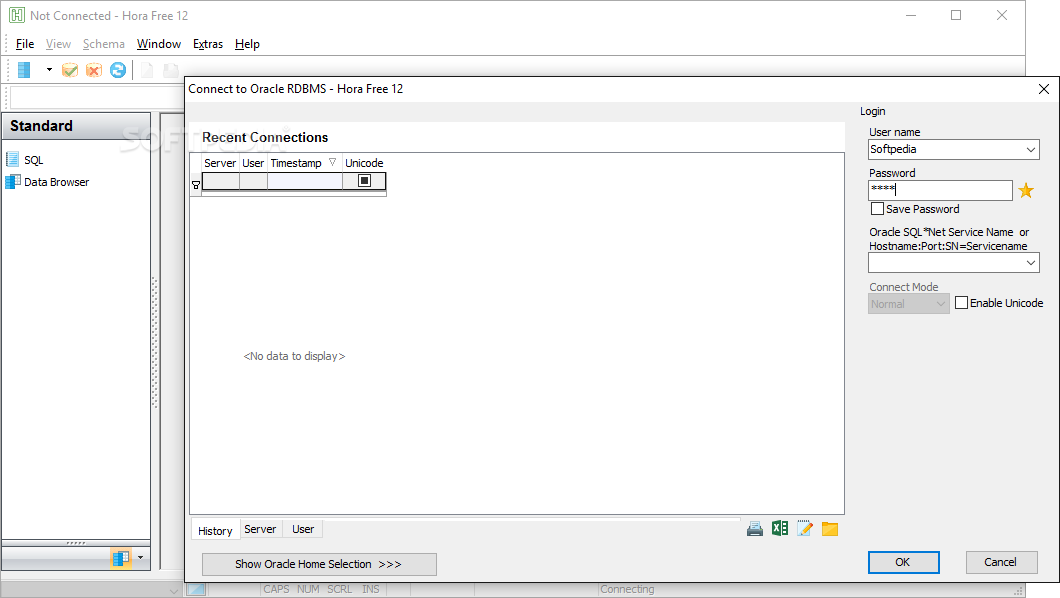This screenshot has height=598, width=1060.
Task: Click the yellow folder icon
Action: point(830,529)
